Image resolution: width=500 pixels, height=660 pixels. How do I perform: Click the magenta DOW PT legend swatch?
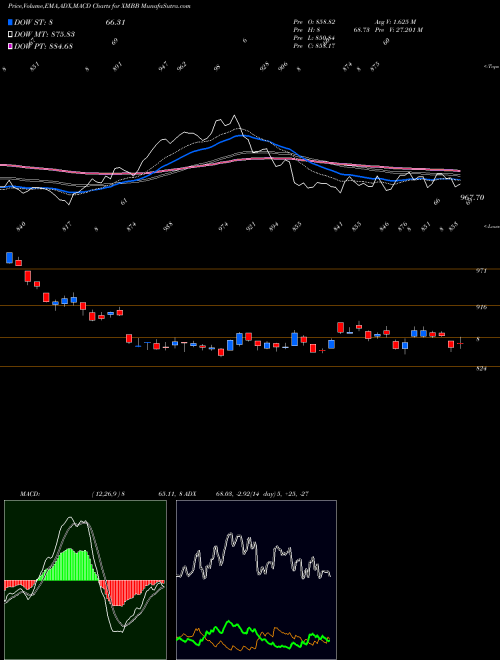coord(10,46)
